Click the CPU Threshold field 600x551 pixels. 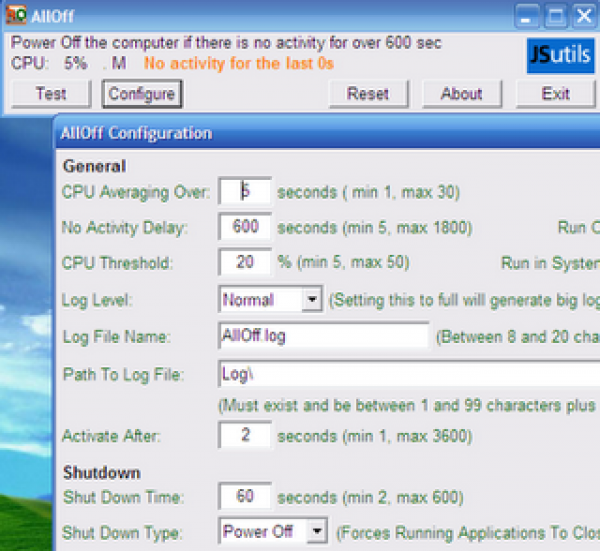click(245, 262)
